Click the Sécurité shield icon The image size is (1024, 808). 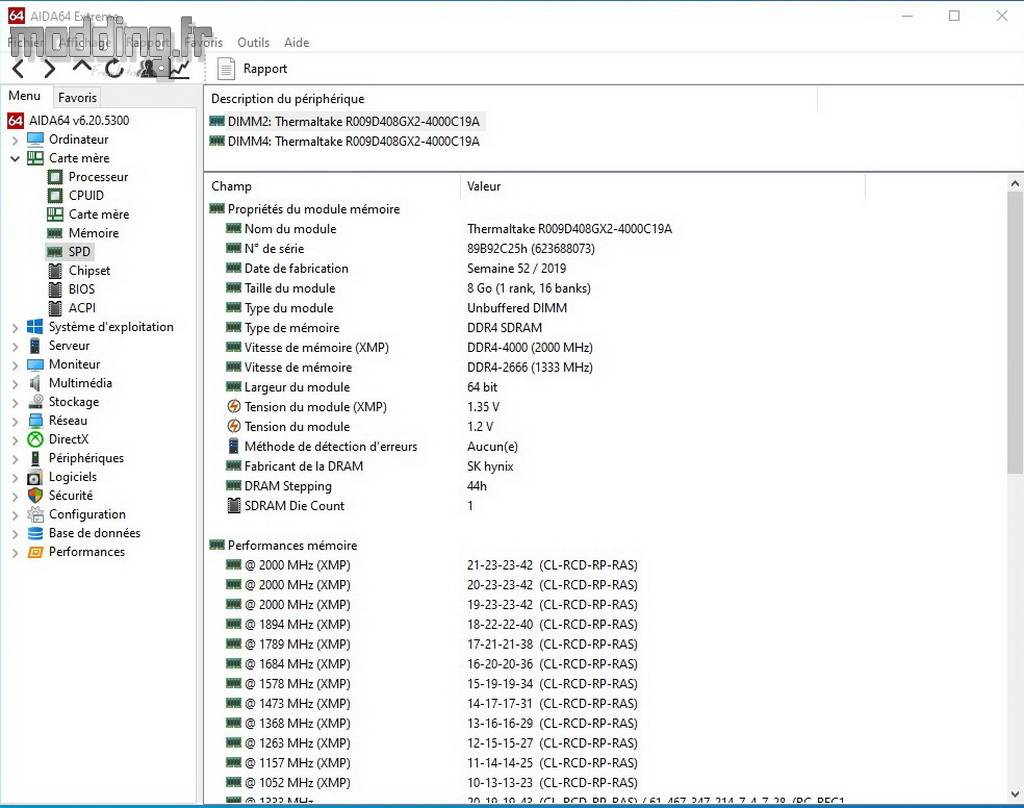point(35,496)
